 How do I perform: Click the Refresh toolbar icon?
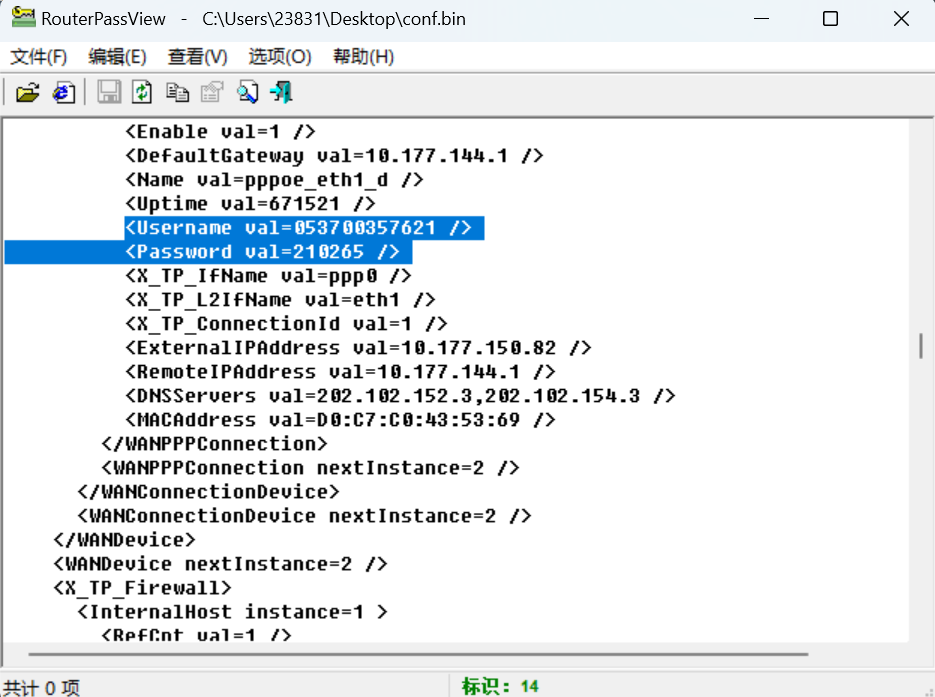(142, 93)
